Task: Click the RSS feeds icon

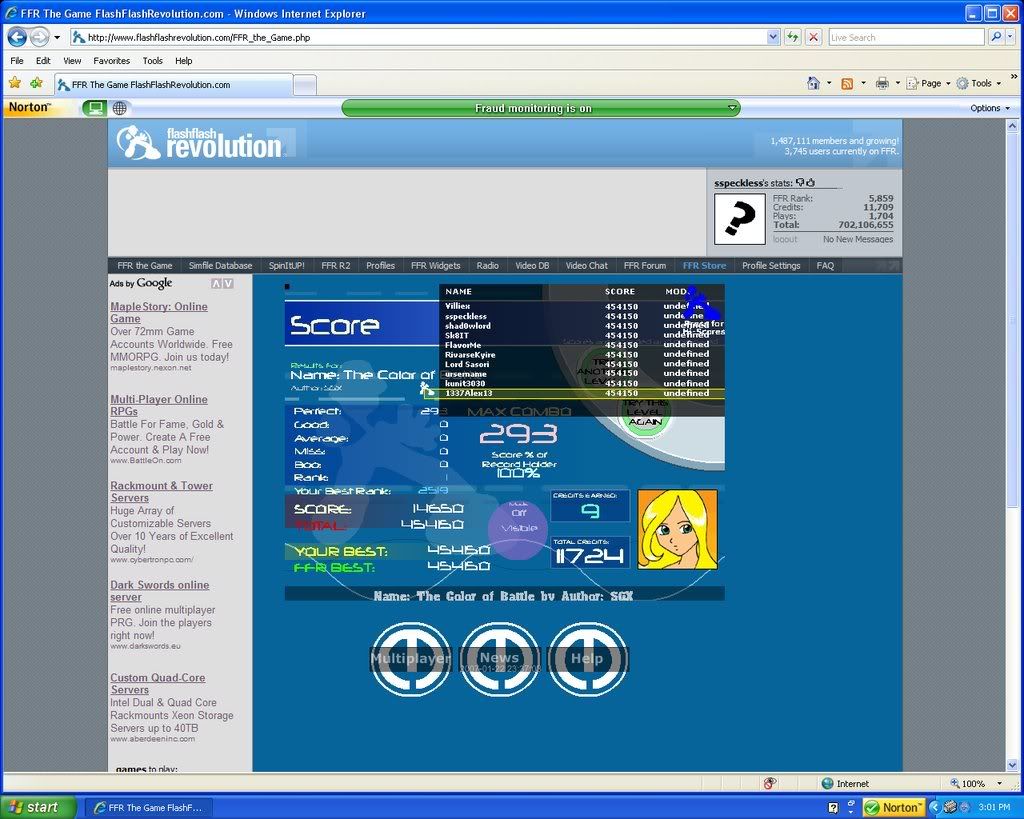Action: point(847,83)
